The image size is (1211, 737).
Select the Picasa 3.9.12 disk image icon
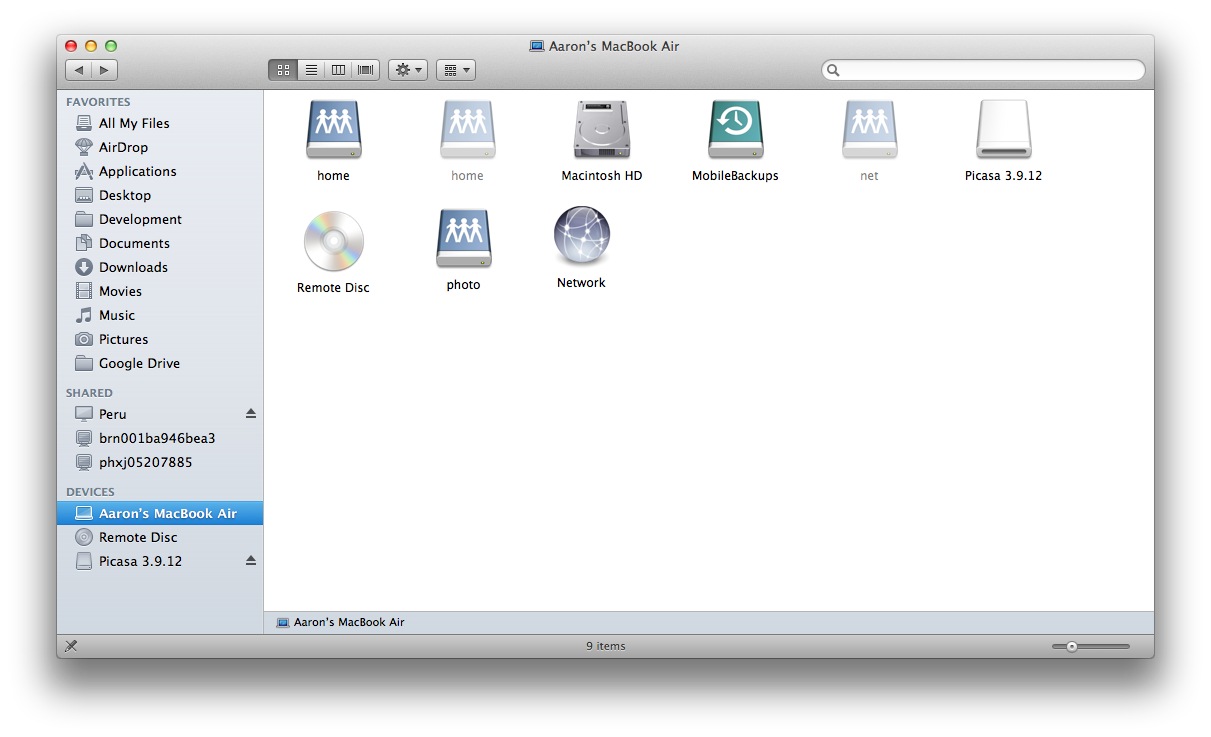tap(1003, 131)
